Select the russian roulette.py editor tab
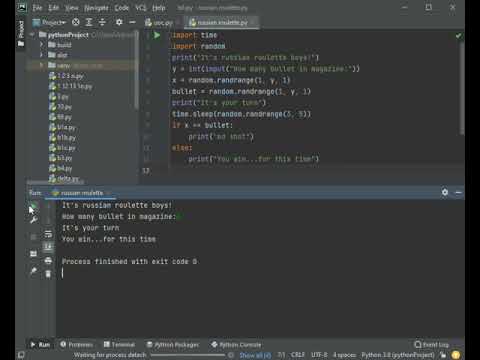 tap(223, 23)
